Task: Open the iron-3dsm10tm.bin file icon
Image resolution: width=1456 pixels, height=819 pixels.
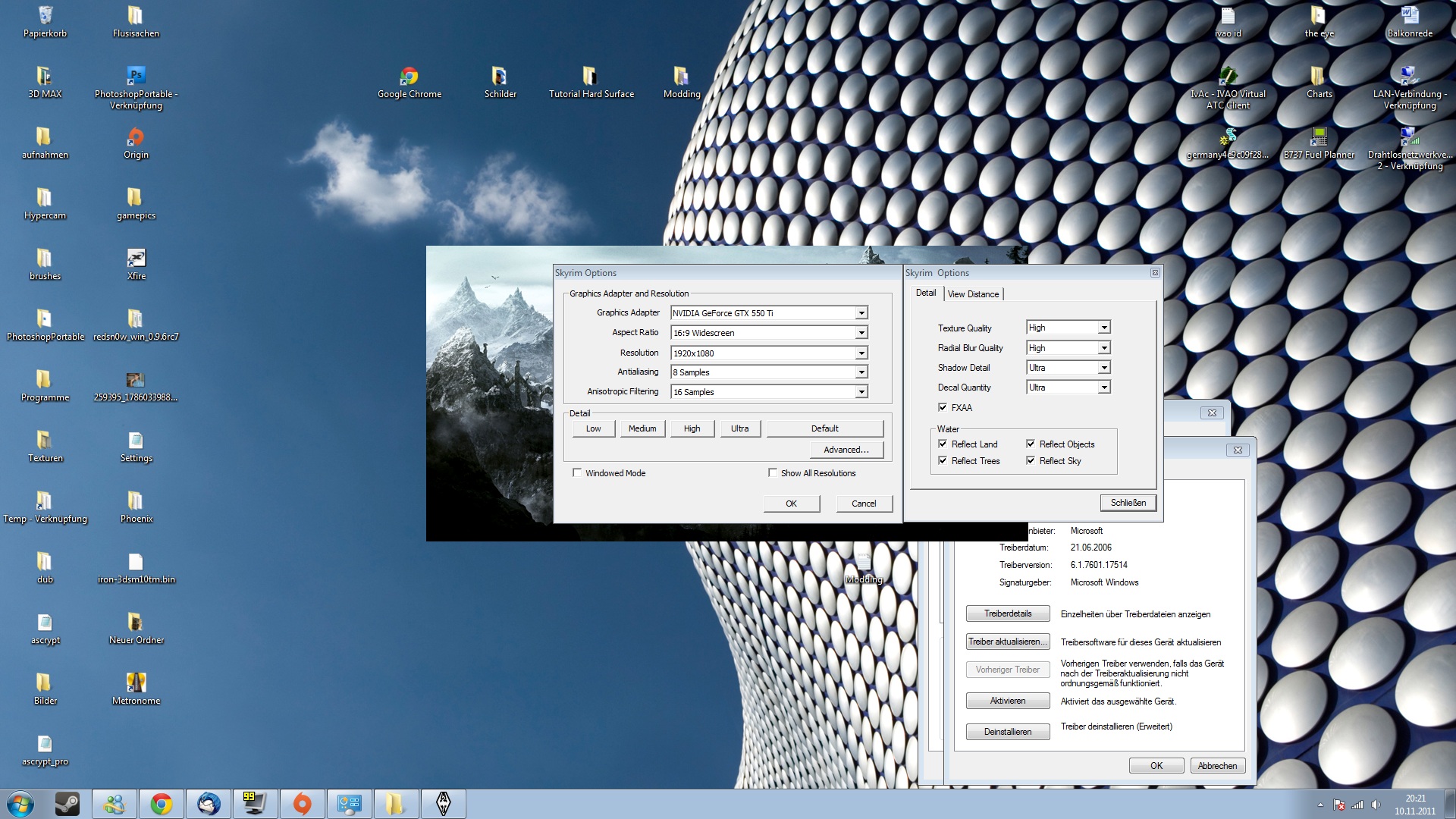Action: [136, 567]
